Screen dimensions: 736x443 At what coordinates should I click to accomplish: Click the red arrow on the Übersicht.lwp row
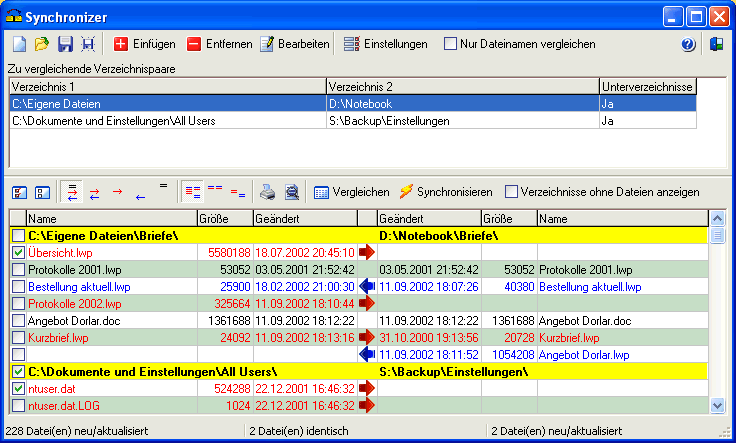coord(367,252)
